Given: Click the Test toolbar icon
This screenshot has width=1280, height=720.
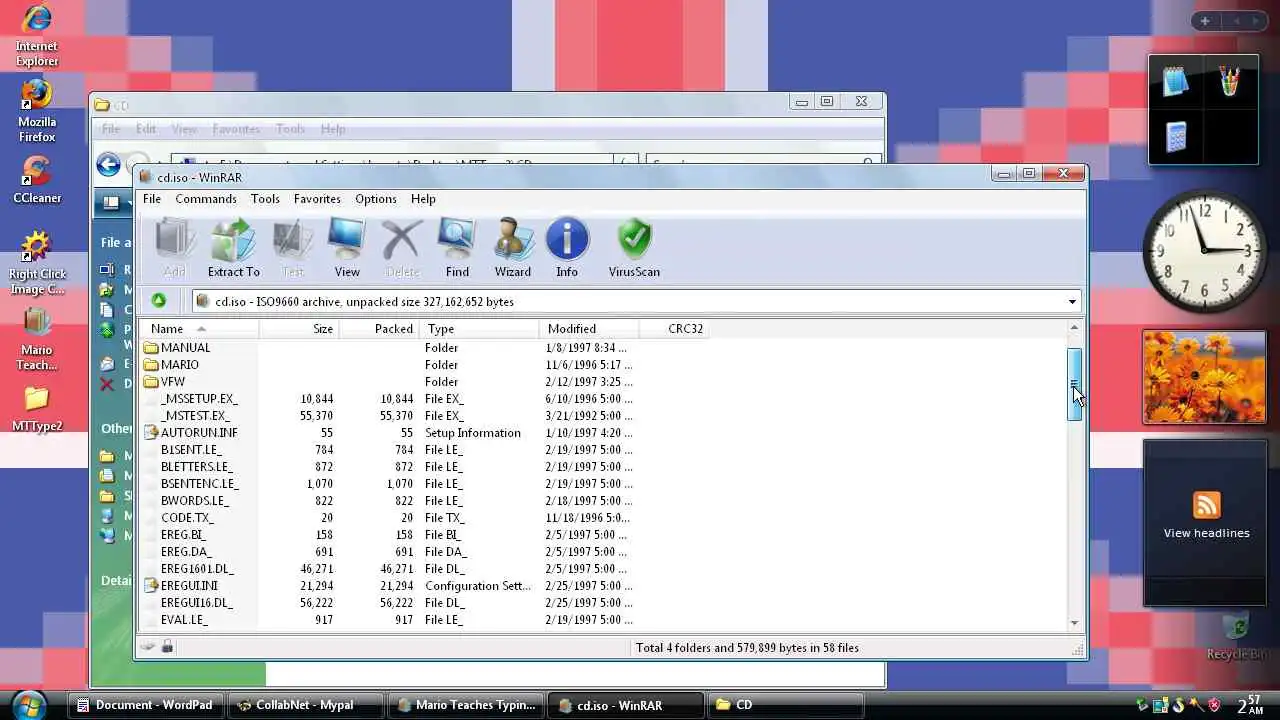Looking at the screenshot, I should pyautogui.click(x=293, y=248).
